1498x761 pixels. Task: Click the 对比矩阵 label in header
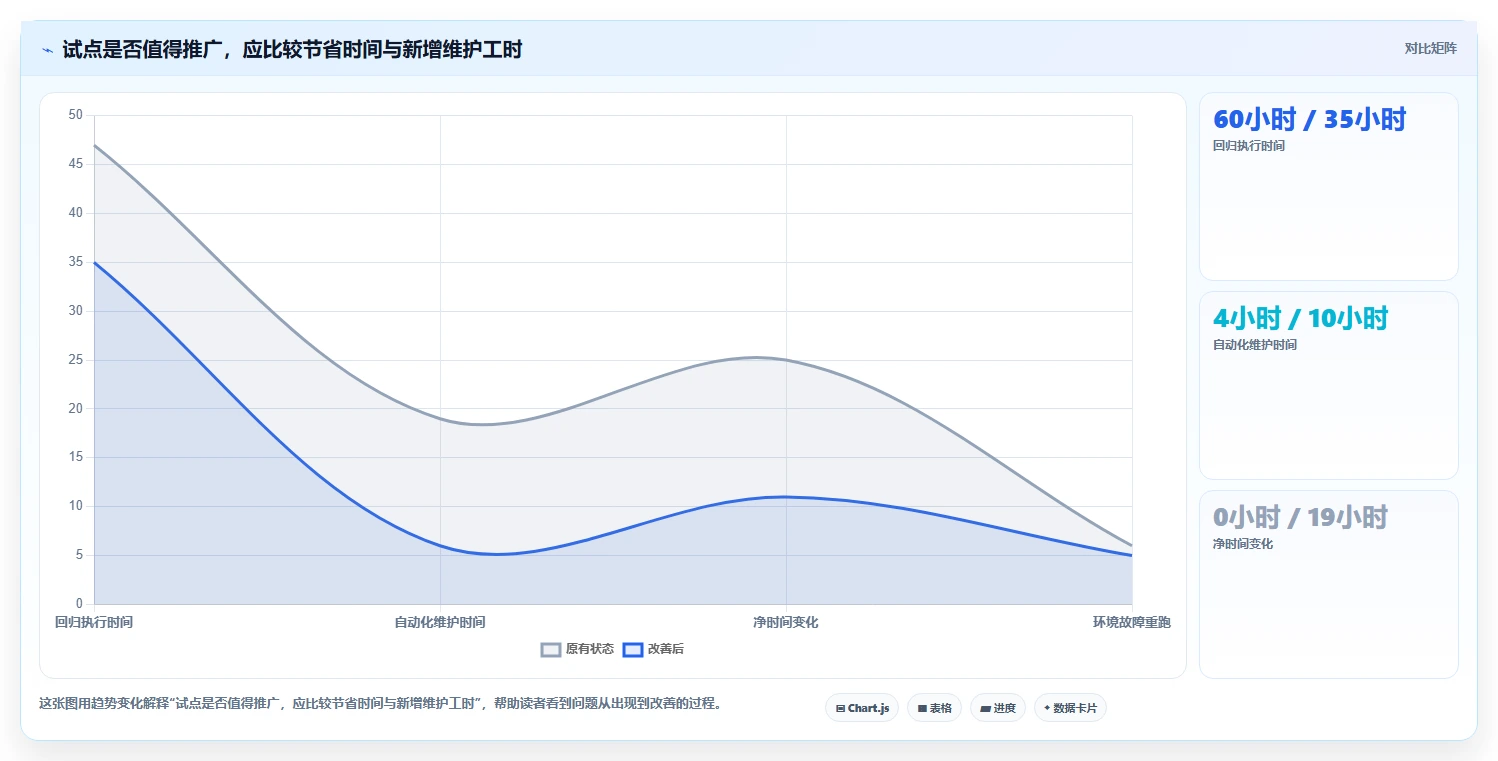pos(1430,49)
